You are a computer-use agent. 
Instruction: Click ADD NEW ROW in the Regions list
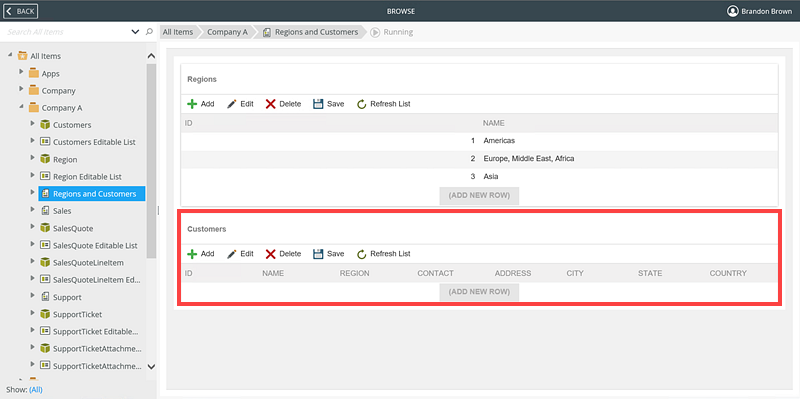click(479, 196)
